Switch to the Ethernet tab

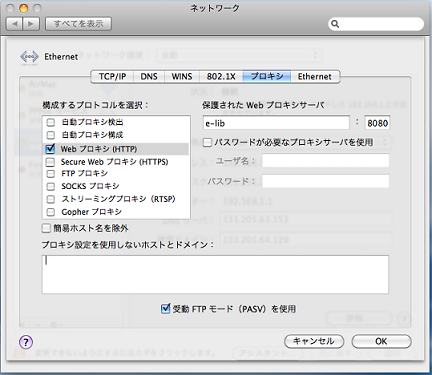315,76
